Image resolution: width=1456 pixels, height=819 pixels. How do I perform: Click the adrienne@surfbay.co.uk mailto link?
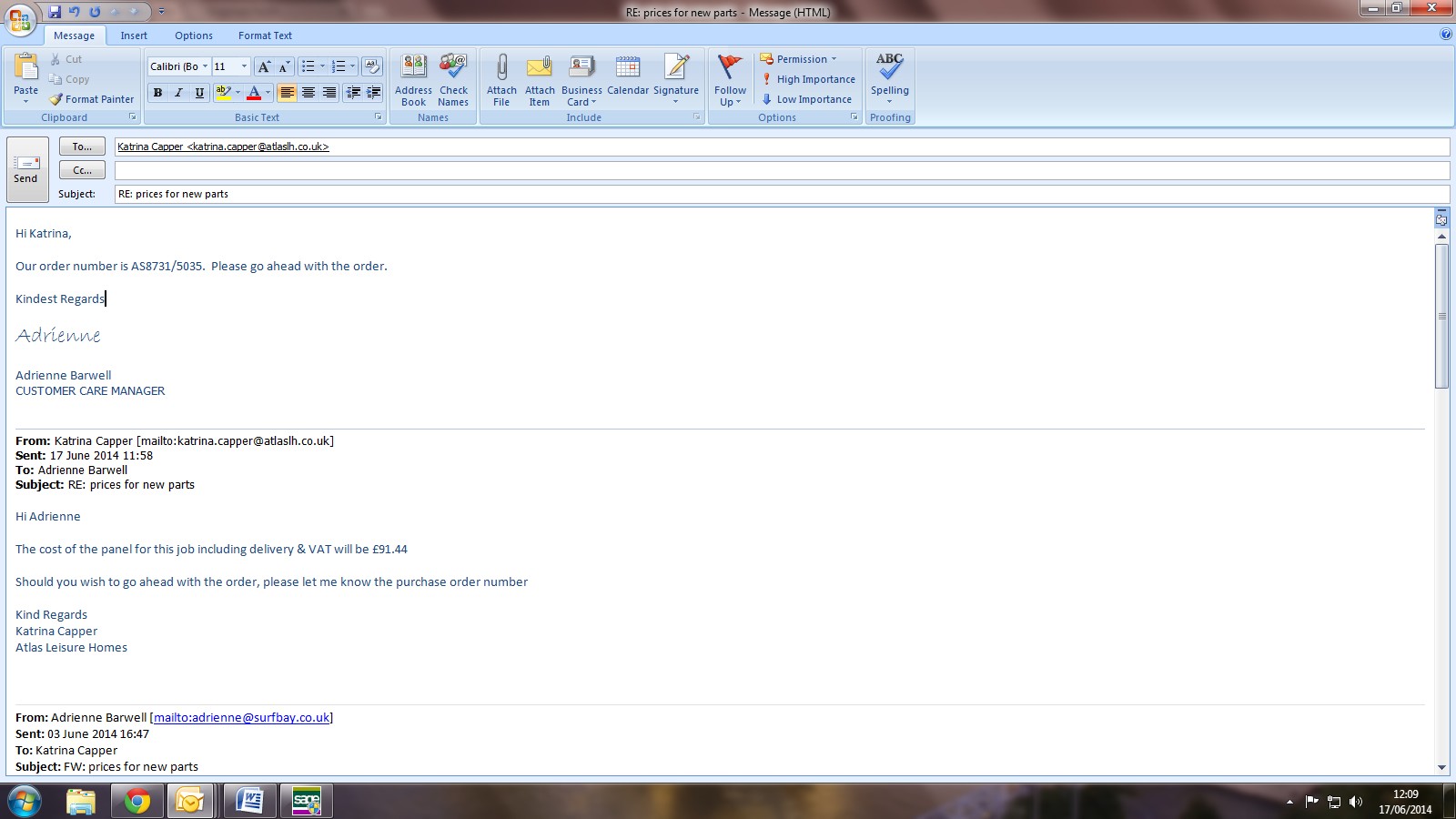pyautogui.click(x=241, y=717)
